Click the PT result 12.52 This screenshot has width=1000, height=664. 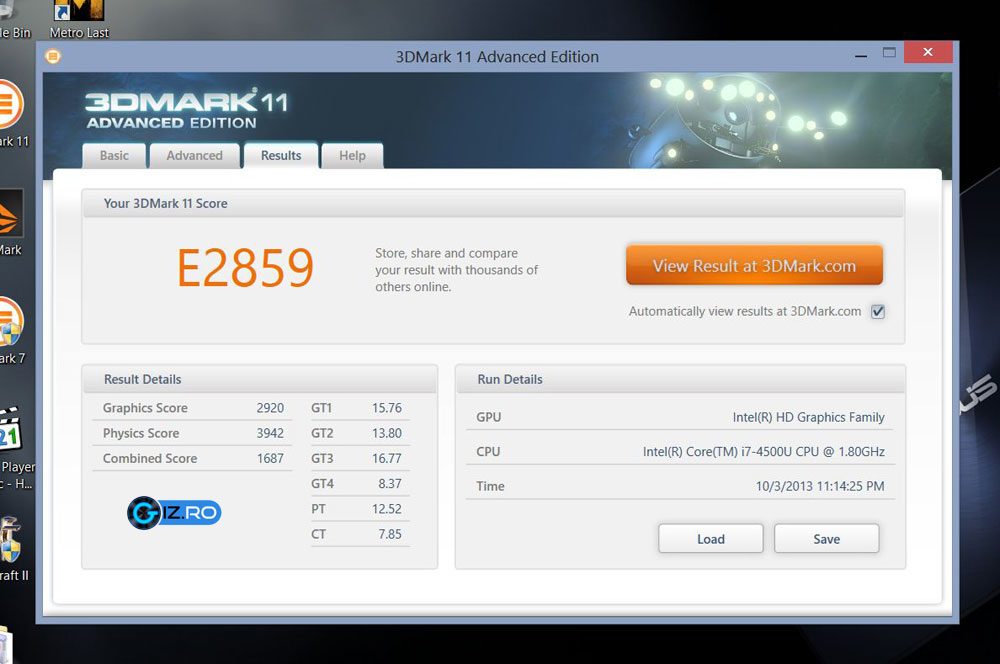pos(386,509)
